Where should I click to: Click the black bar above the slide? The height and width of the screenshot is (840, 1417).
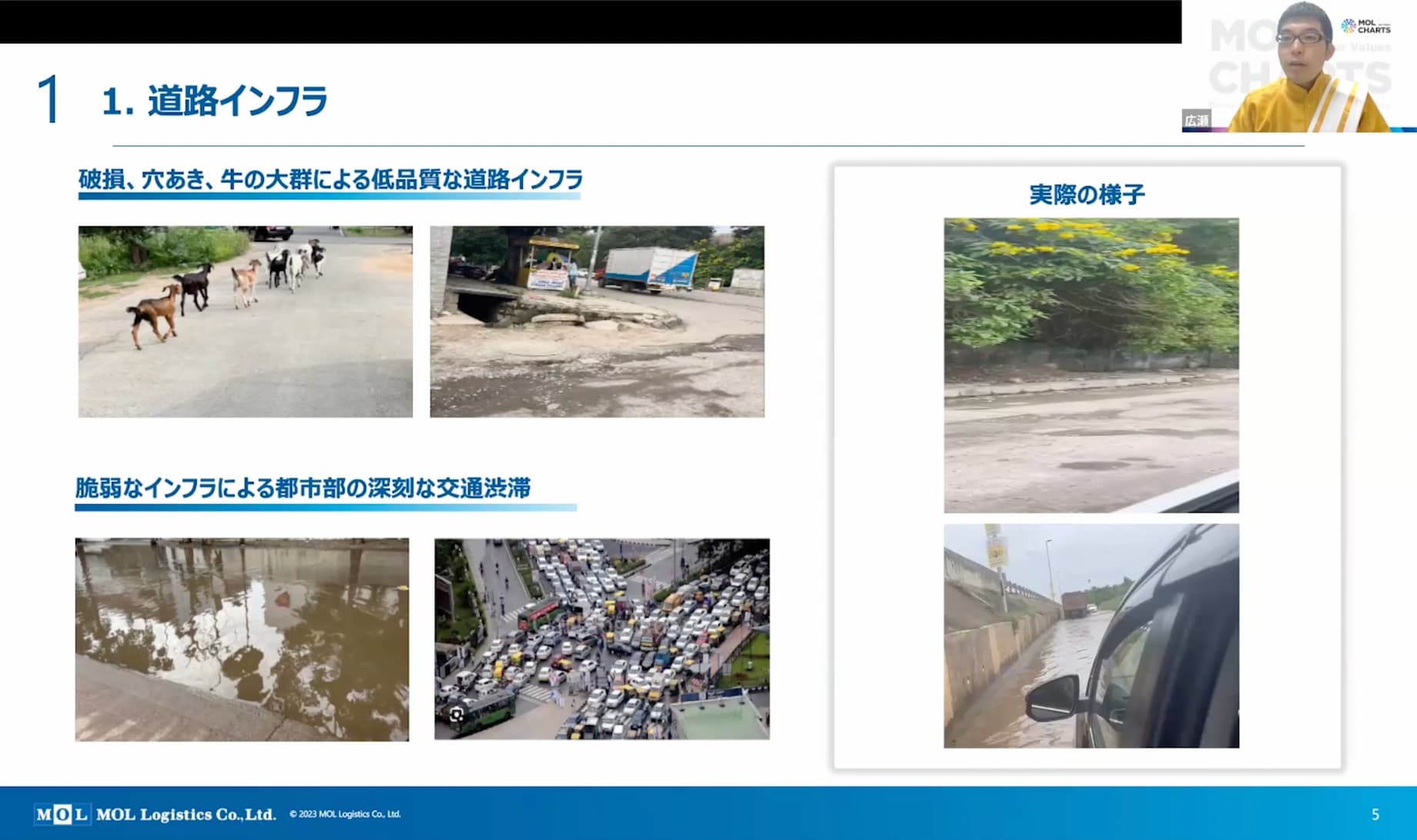[590, 21]
